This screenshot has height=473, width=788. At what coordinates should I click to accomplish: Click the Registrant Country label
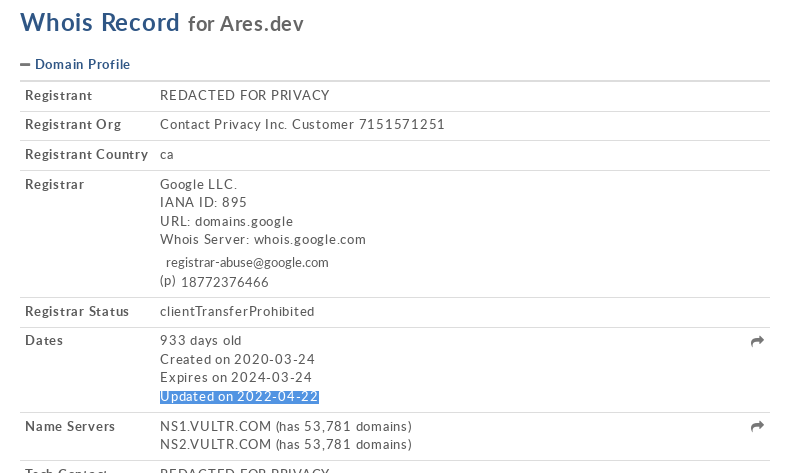pyautogui.click(x=86, y=155)
